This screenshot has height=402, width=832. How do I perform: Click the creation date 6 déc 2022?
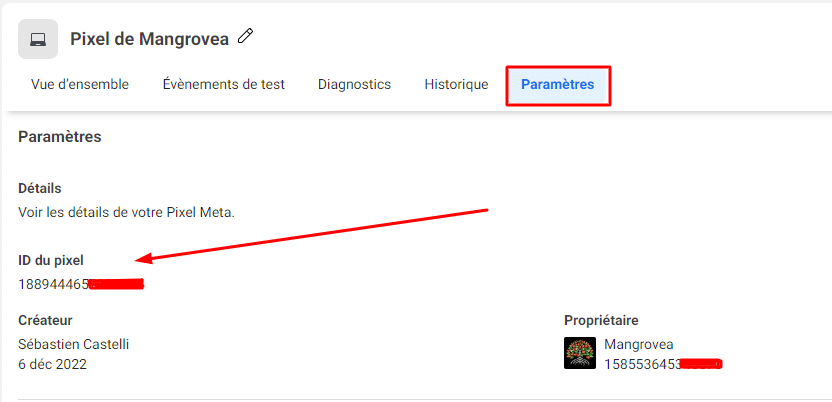point(53,364)
